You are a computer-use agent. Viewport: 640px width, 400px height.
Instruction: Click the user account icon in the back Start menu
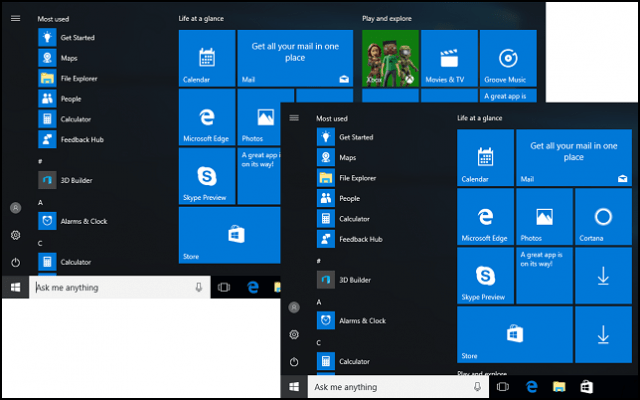16,208
